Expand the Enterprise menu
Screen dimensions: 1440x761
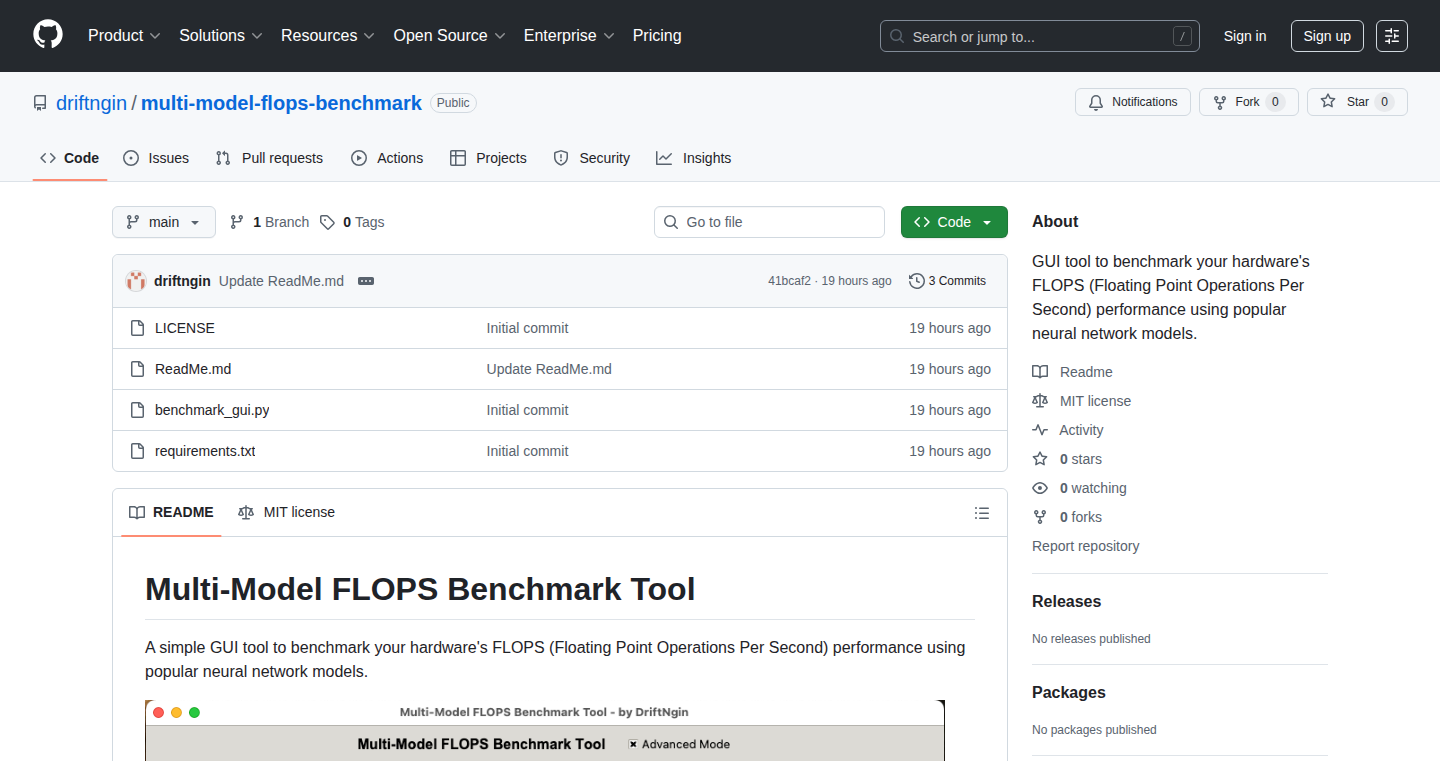pyautogui.click(x=569, y=36)
